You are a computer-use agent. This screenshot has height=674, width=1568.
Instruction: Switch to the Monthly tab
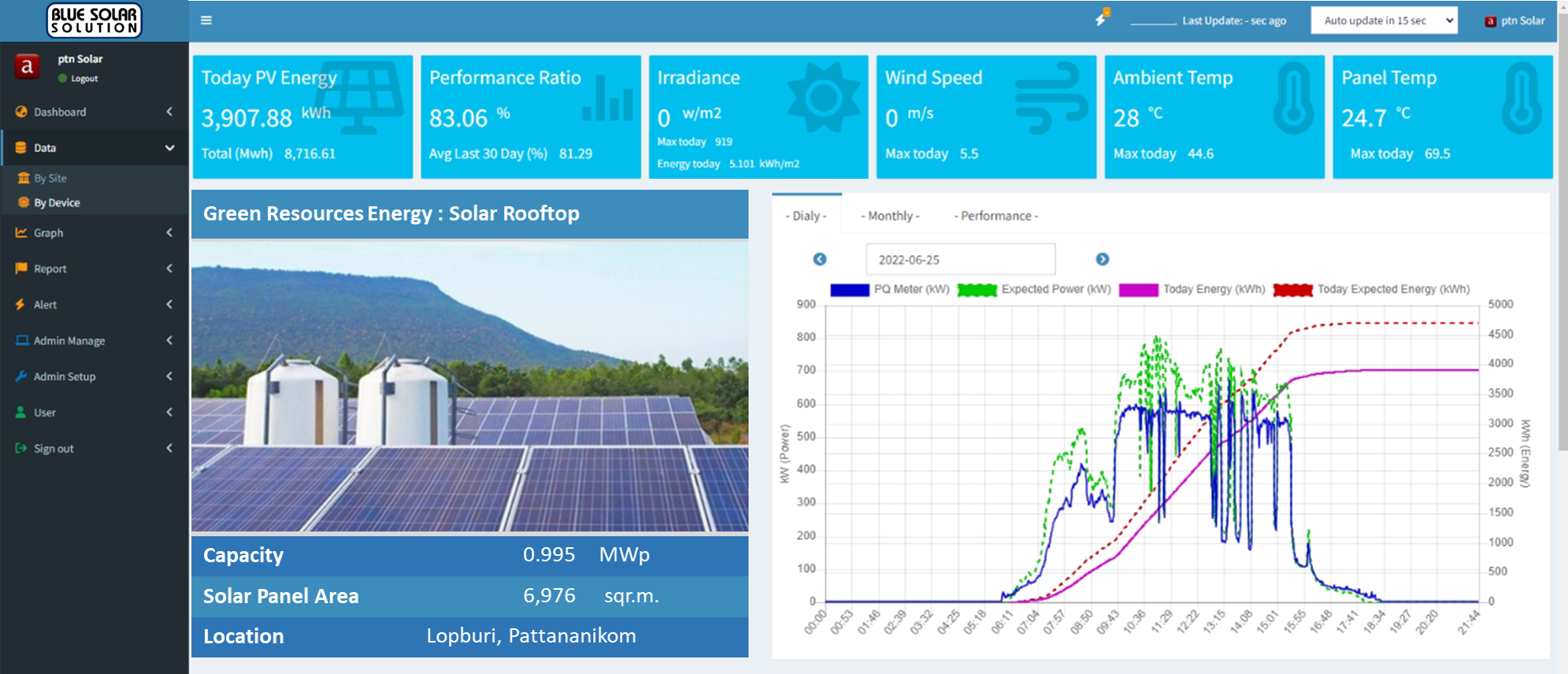click(890, 216)
